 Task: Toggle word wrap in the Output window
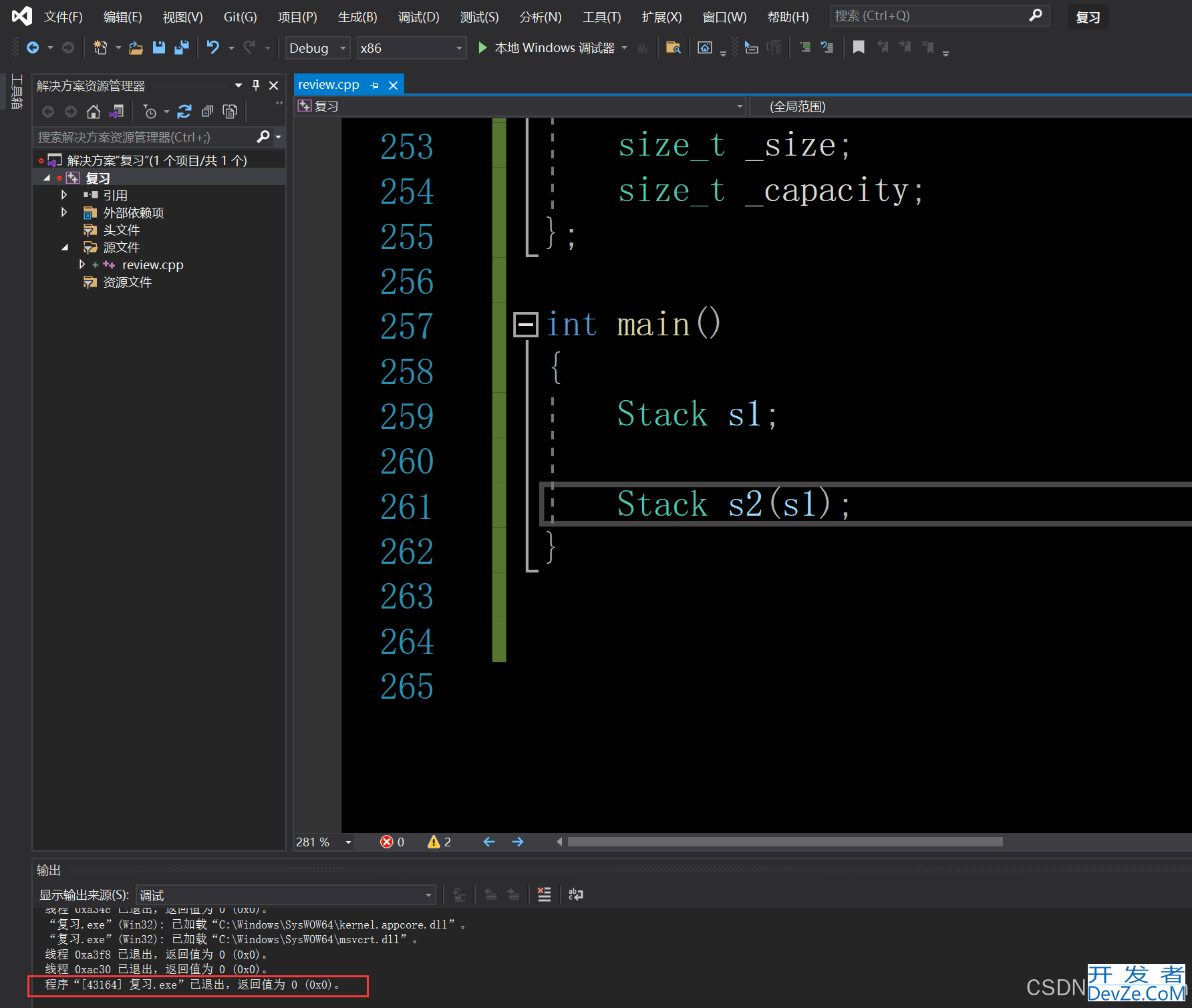(x=575, y=894)
